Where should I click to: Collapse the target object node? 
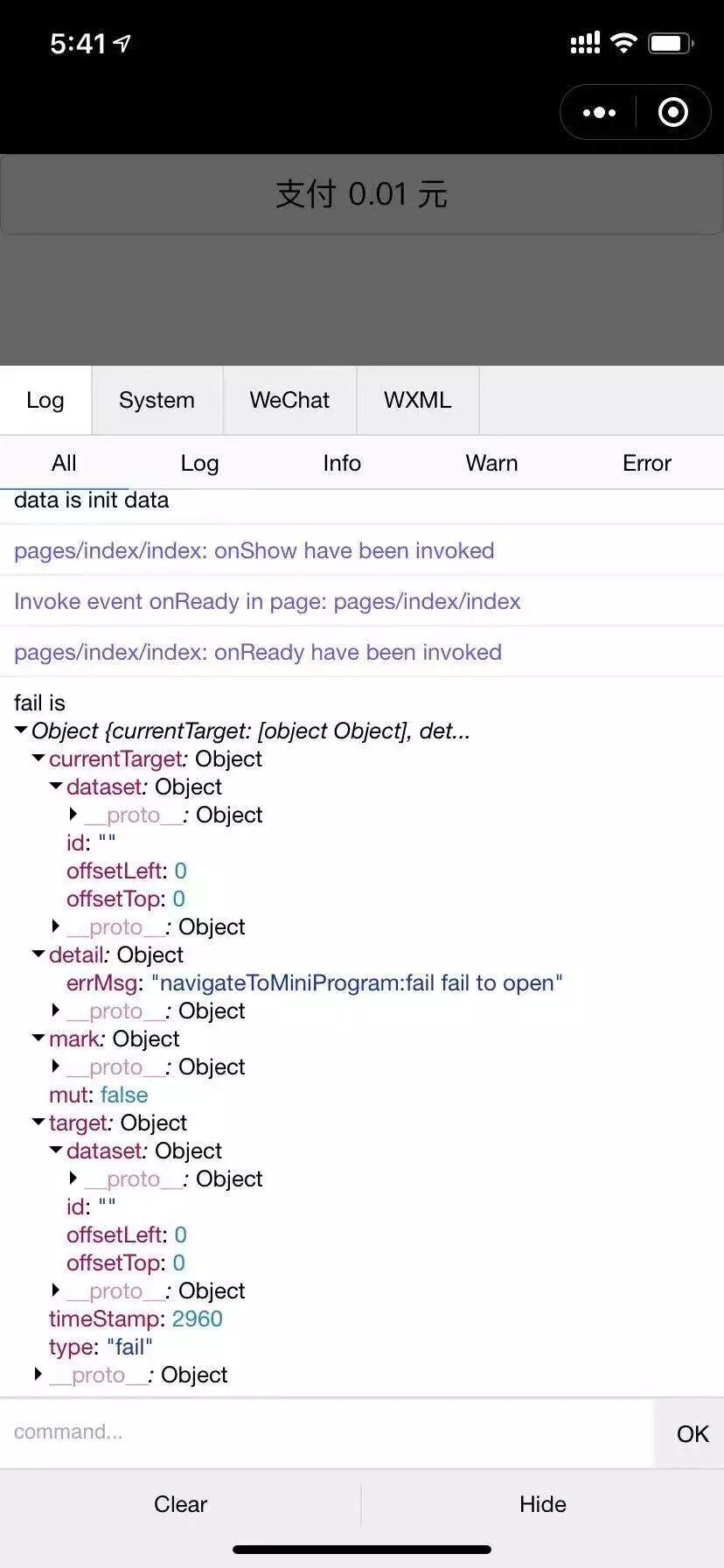[x=38, y=1122]
